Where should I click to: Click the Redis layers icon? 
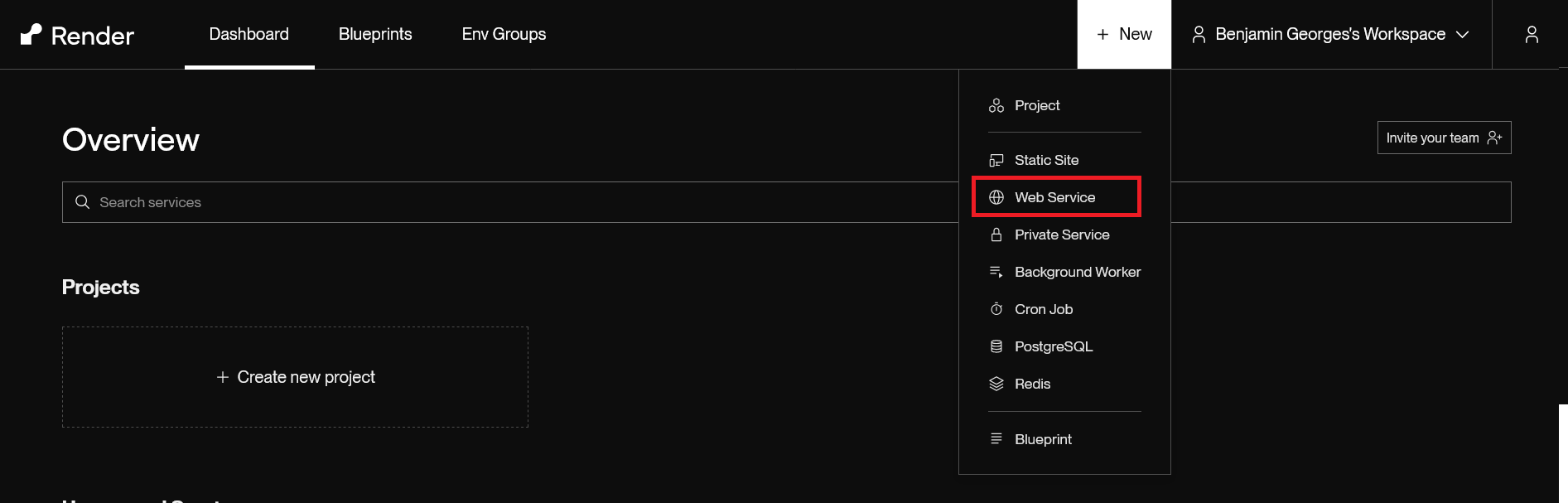click(996, 384)
